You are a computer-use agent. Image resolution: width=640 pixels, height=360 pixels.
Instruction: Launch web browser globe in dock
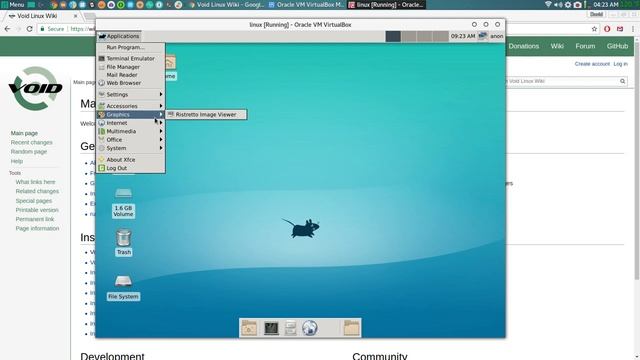pyautogui.click(x=310, y=328)
